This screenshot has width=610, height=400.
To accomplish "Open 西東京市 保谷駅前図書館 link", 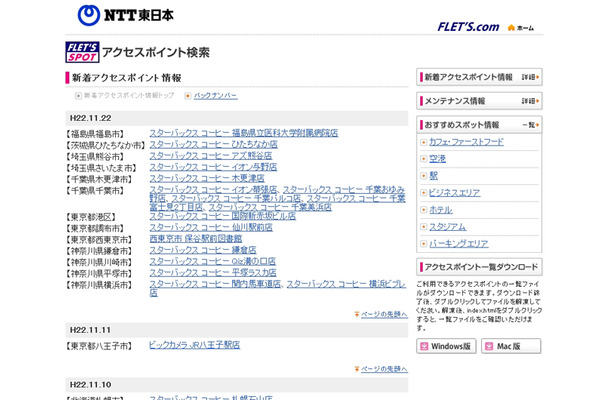I will (x=196, y=239).
